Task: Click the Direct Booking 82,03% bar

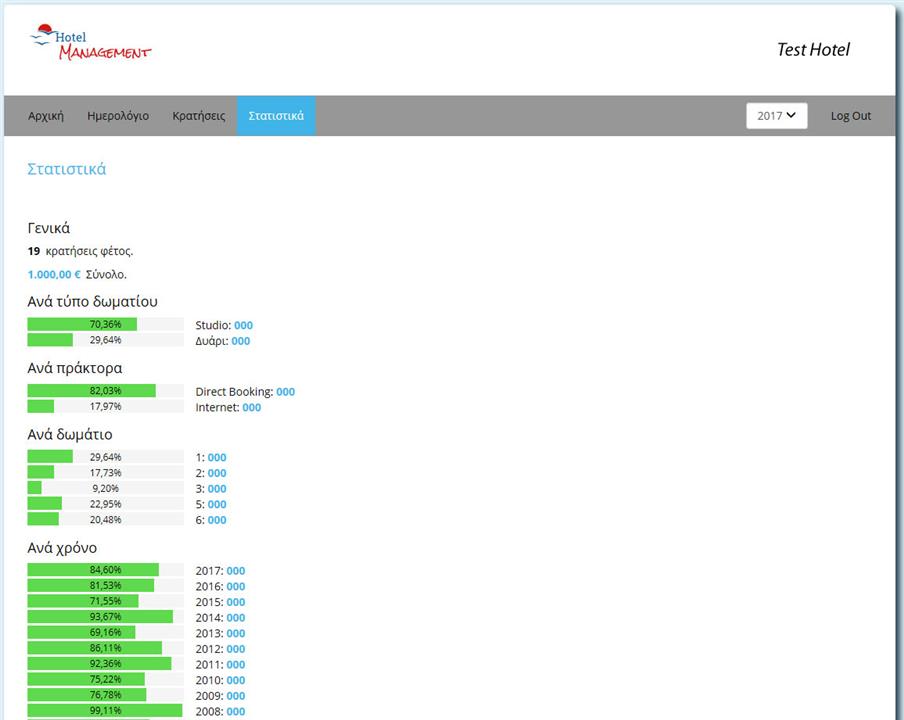Action: pos(105,391)
